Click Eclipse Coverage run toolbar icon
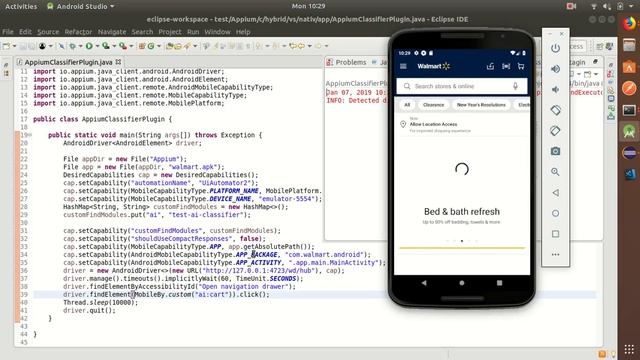This screenshot has height=360, width=640. [x=106, y=46]
